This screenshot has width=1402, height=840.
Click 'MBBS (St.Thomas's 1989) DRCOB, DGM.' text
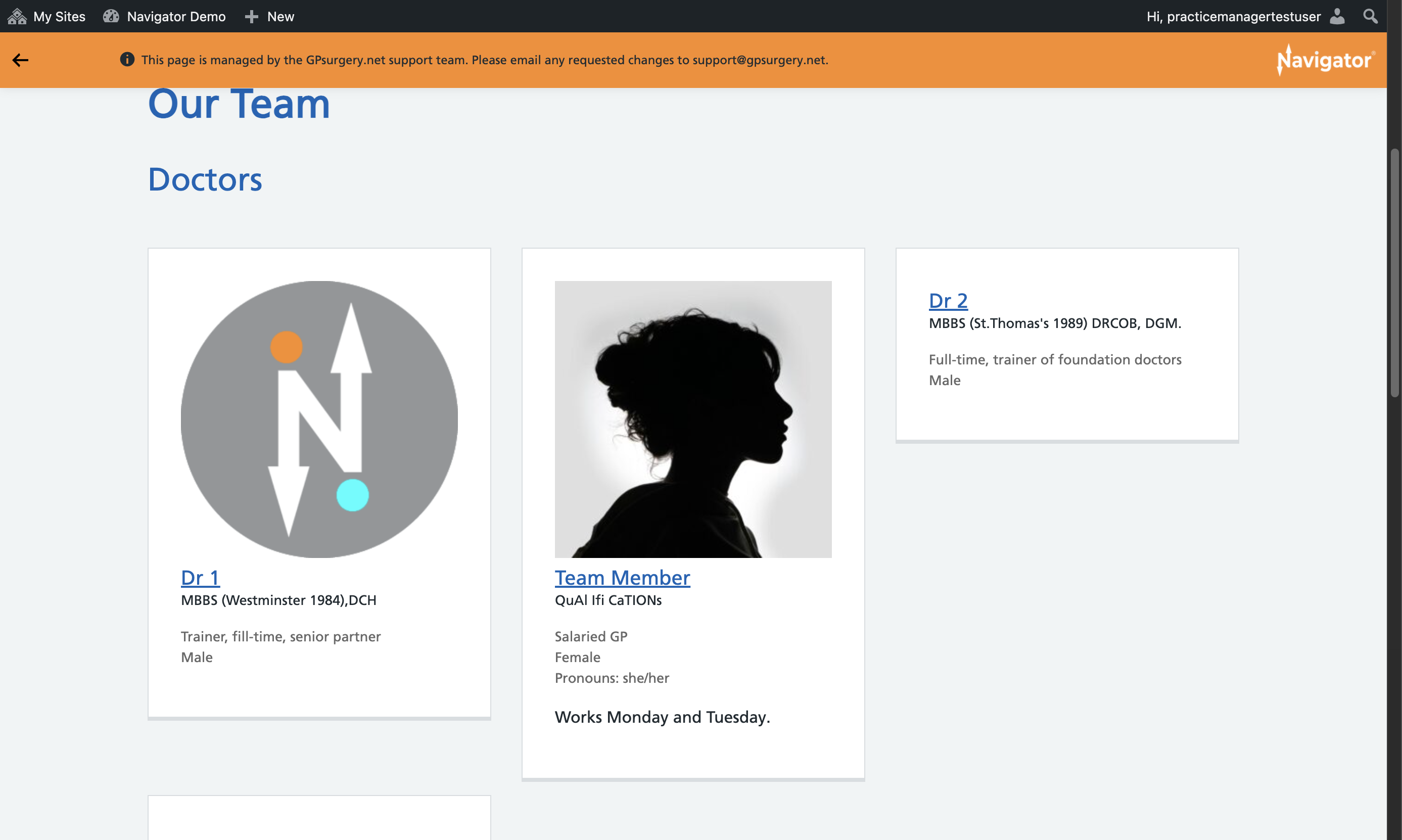1055,323
